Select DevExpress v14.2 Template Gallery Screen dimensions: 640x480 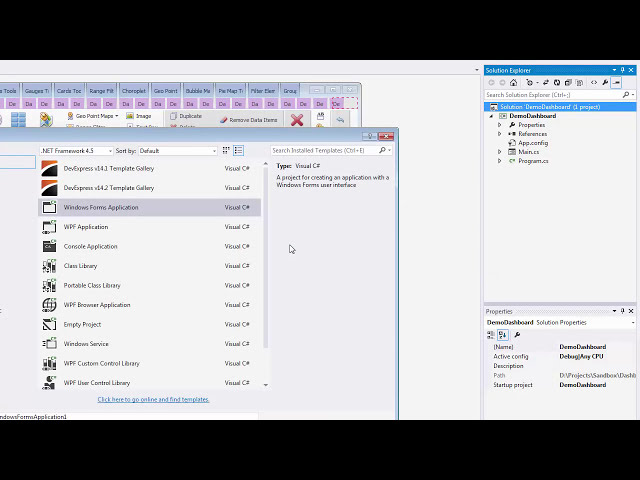pos(149,188)
